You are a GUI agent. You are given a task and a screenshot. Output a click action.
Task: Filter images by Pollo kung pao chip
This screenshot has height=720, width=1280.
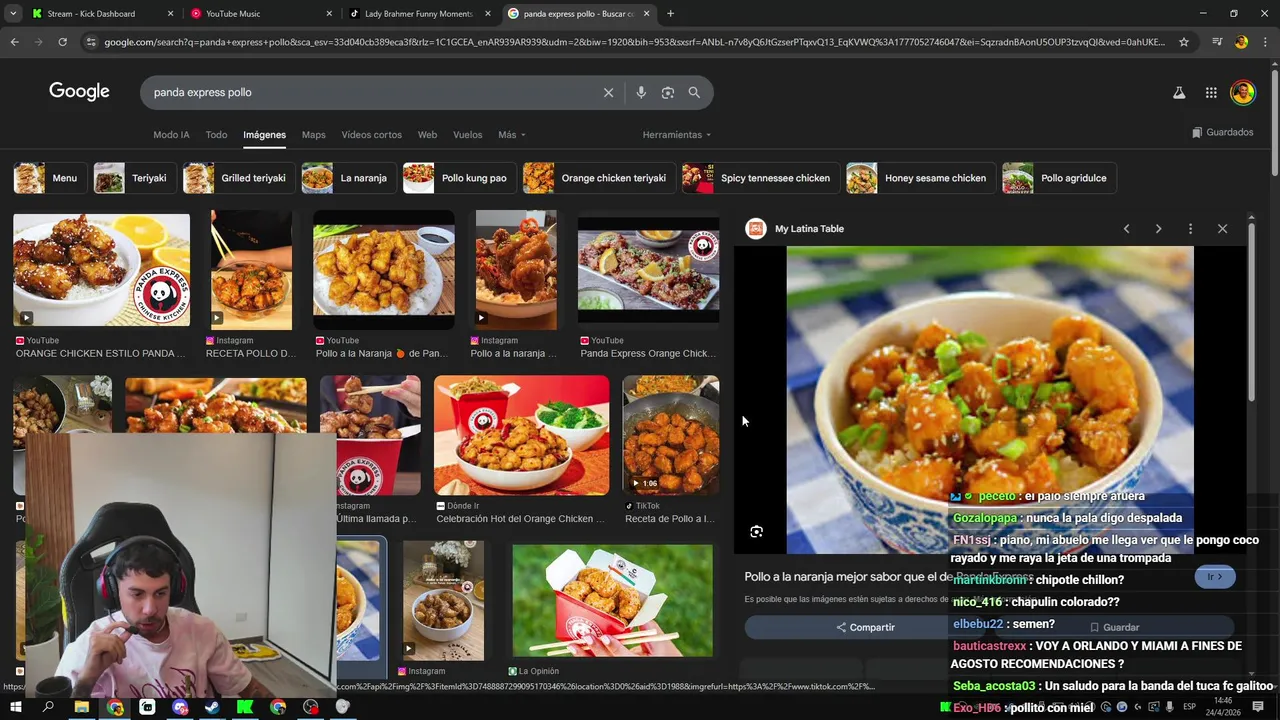458,178
